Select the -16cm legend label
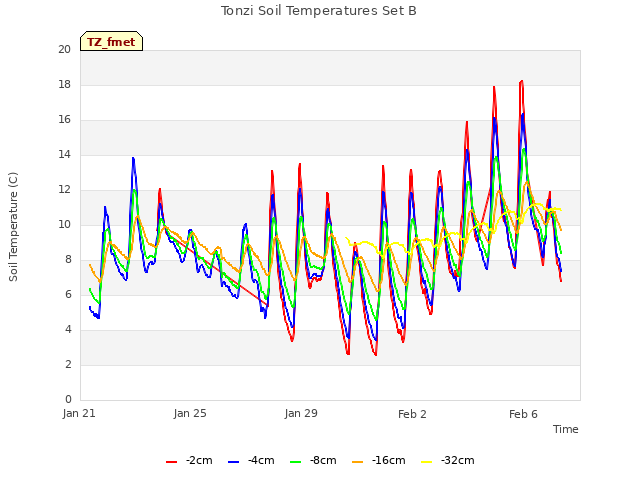The height and width of the screenshot is (480, 640). (389, 460)
